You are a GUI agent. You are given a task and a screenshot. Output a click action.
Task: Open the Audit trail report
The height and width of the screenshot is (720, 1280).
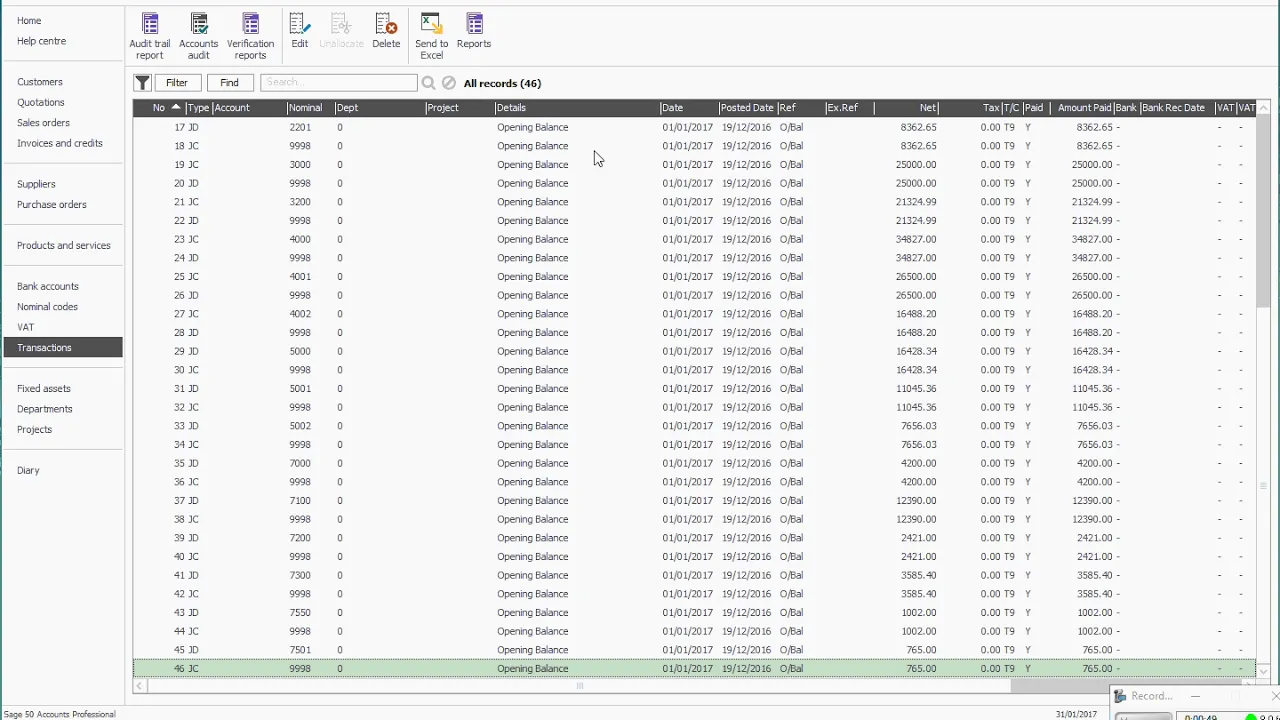point(149,36)
